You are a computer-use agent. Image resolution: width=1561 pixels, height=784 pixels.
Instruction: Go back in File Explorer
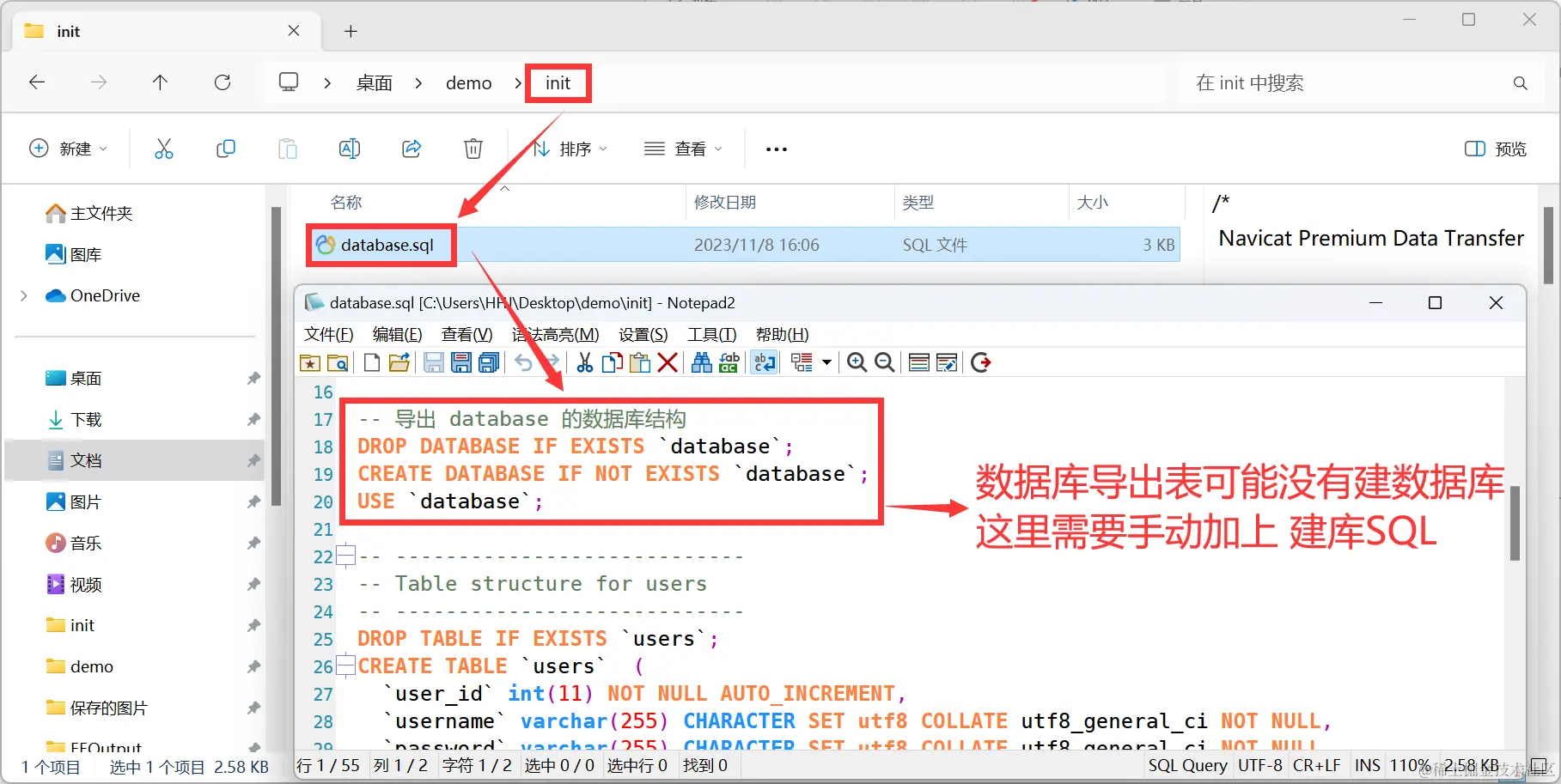37,82
